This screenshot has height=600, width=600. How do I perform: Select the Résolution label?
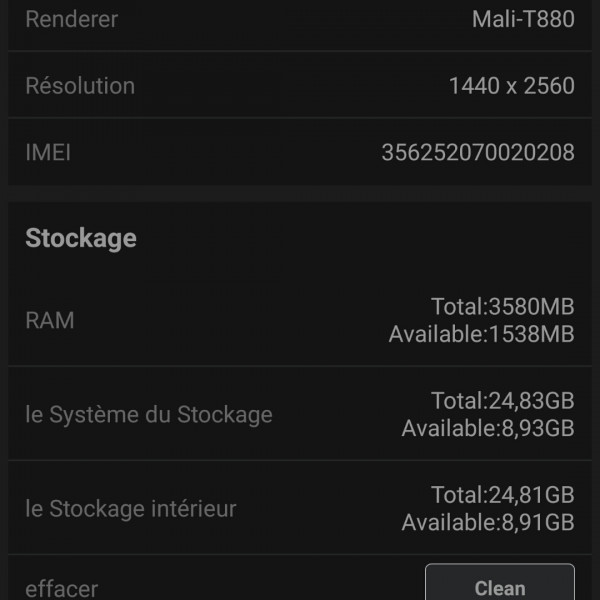tap(80, 86)
